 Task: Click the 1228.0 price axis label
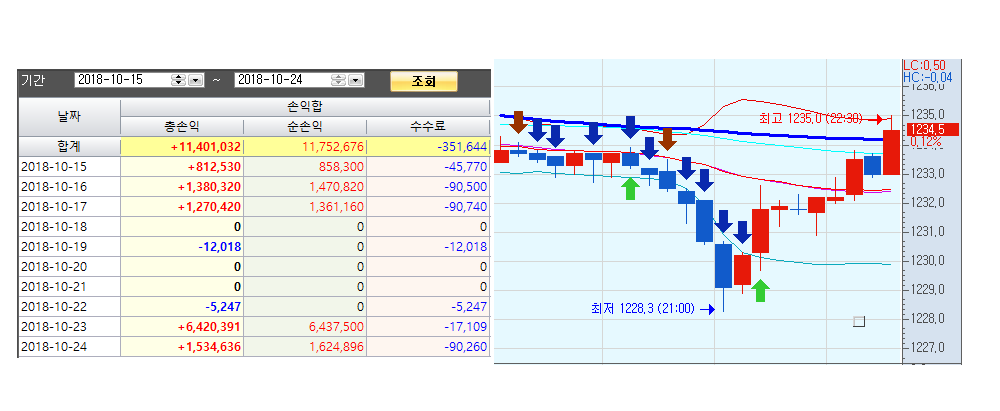click(926, 318)
